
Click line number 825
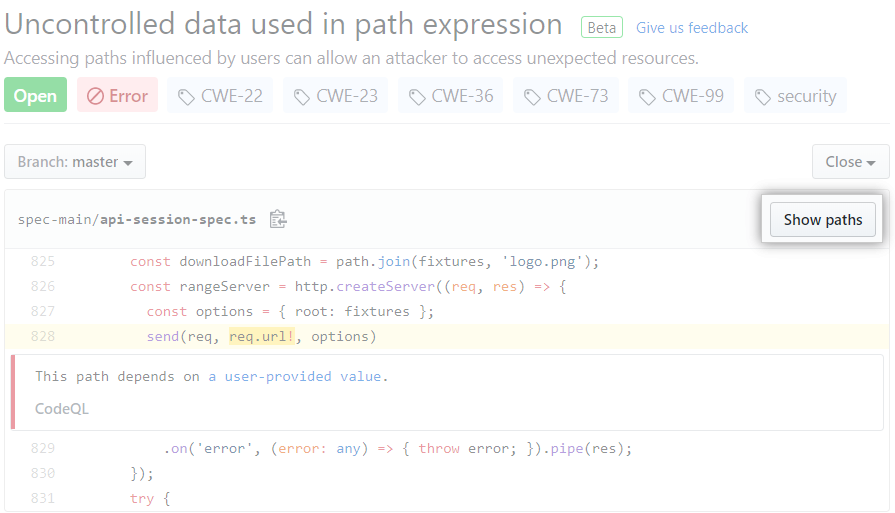pos(42,262)
